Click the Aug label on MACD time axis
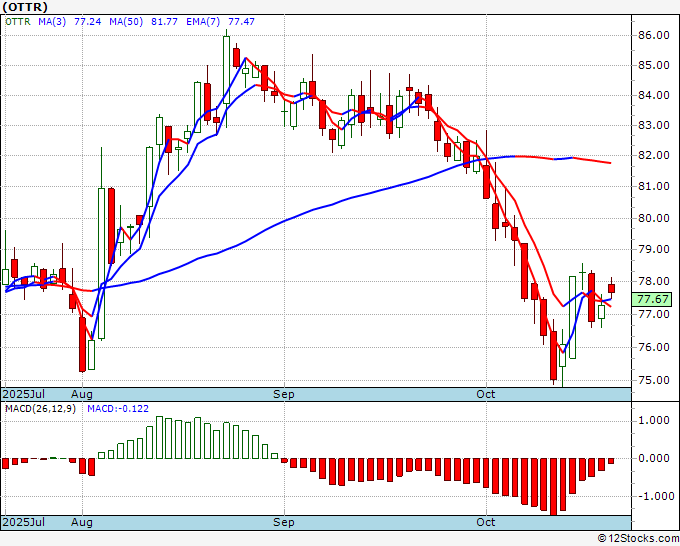Screen dimensions: 680x546 tap(82, 522)
